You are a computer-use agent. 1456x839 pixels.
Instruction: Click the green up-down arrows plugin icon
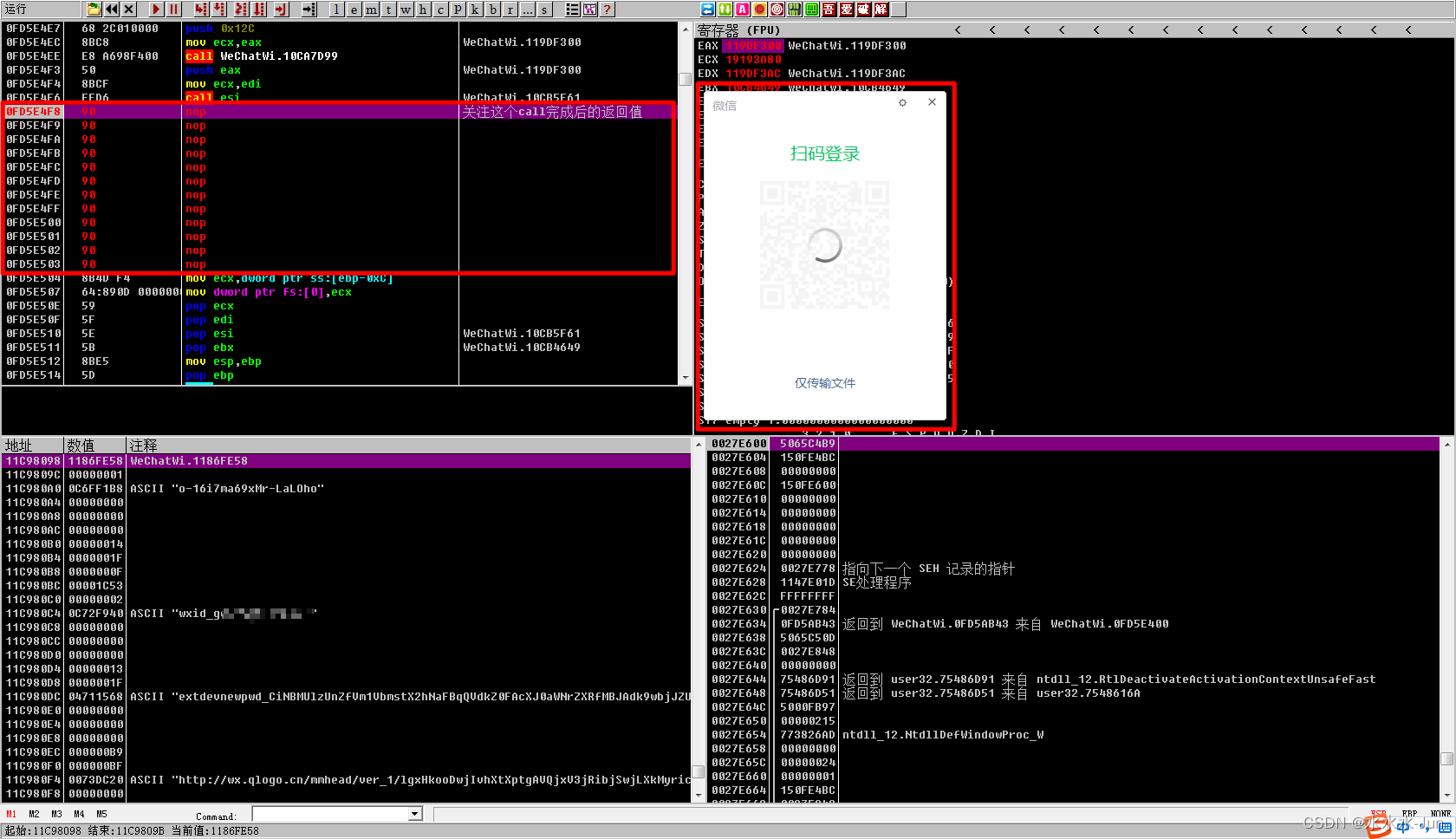coord(725,10)
